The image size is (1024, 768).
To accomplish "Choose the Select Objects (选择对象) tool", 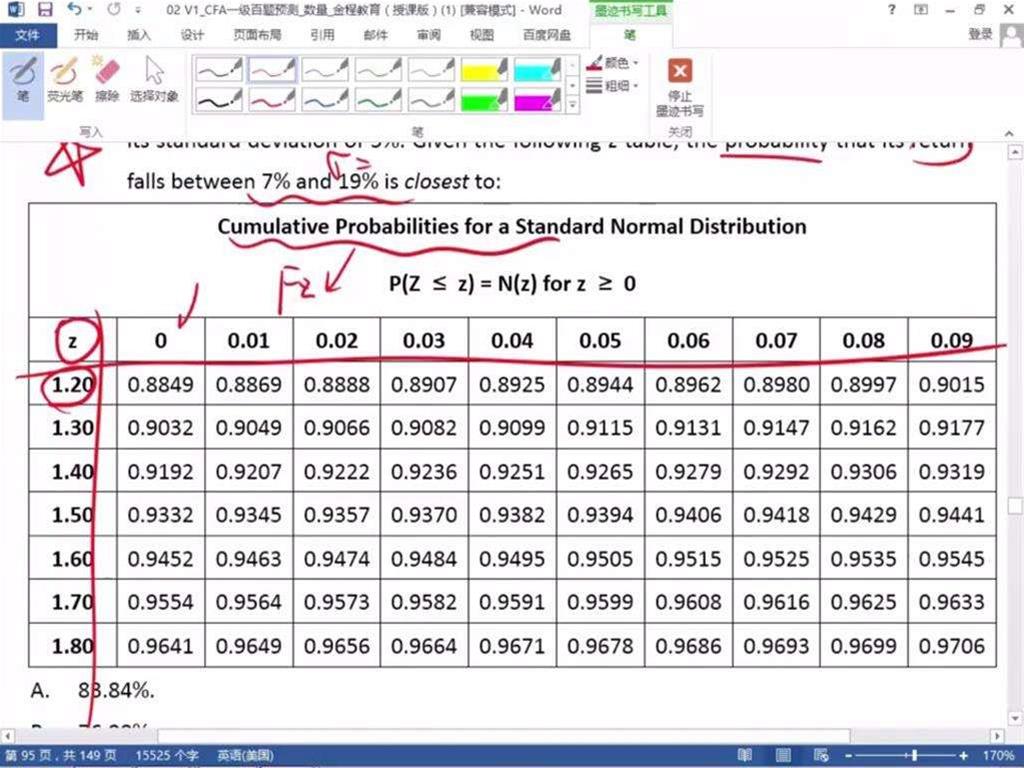I will coord(154,81).
